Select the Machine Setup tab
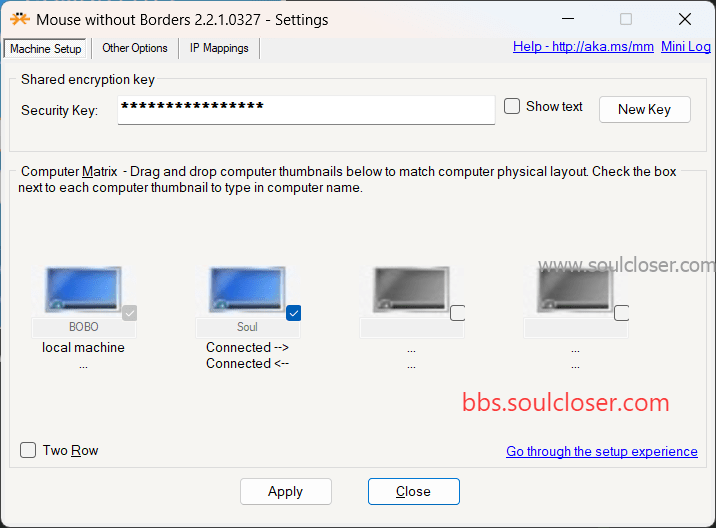Image resolution: width=716 pixels, height=528 pixels. coord(45,48)
